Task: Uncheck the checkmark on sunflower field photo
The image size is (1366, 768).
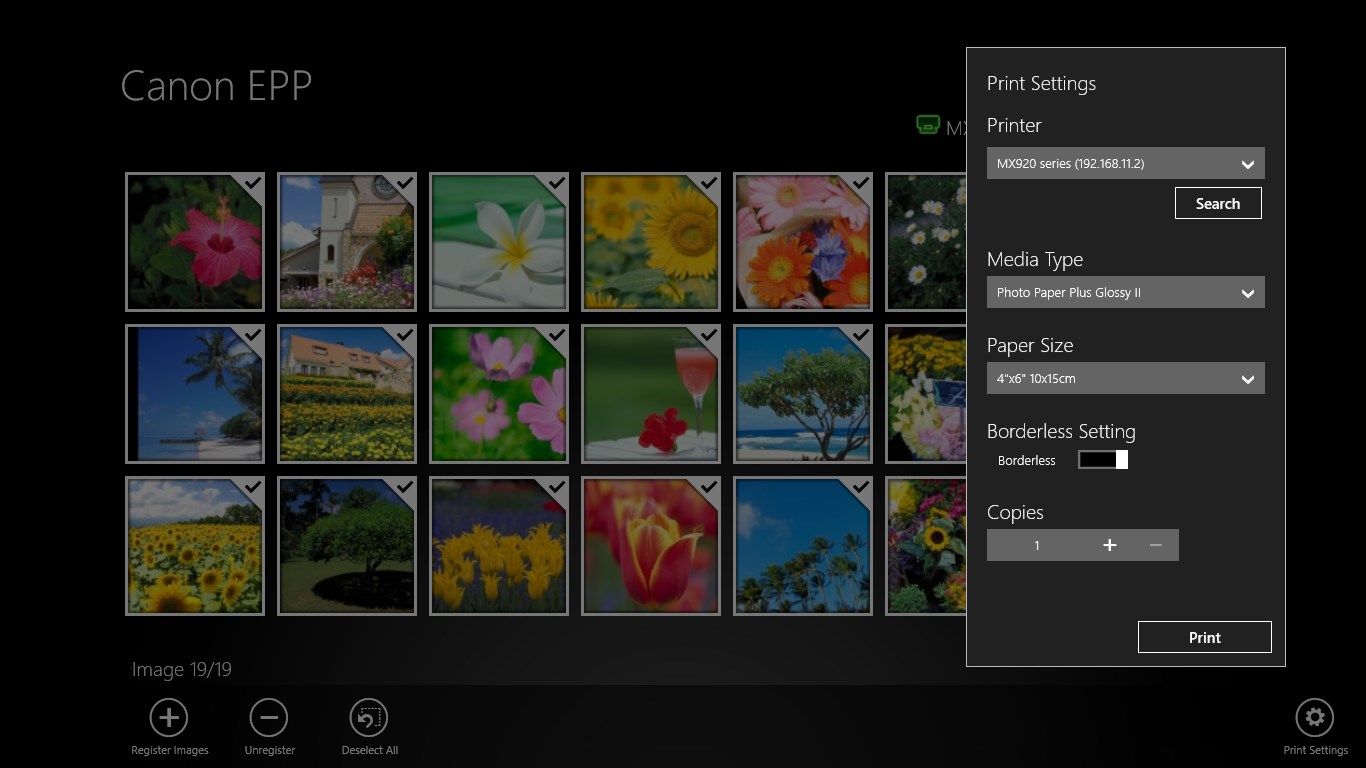Action: [253, 487]
